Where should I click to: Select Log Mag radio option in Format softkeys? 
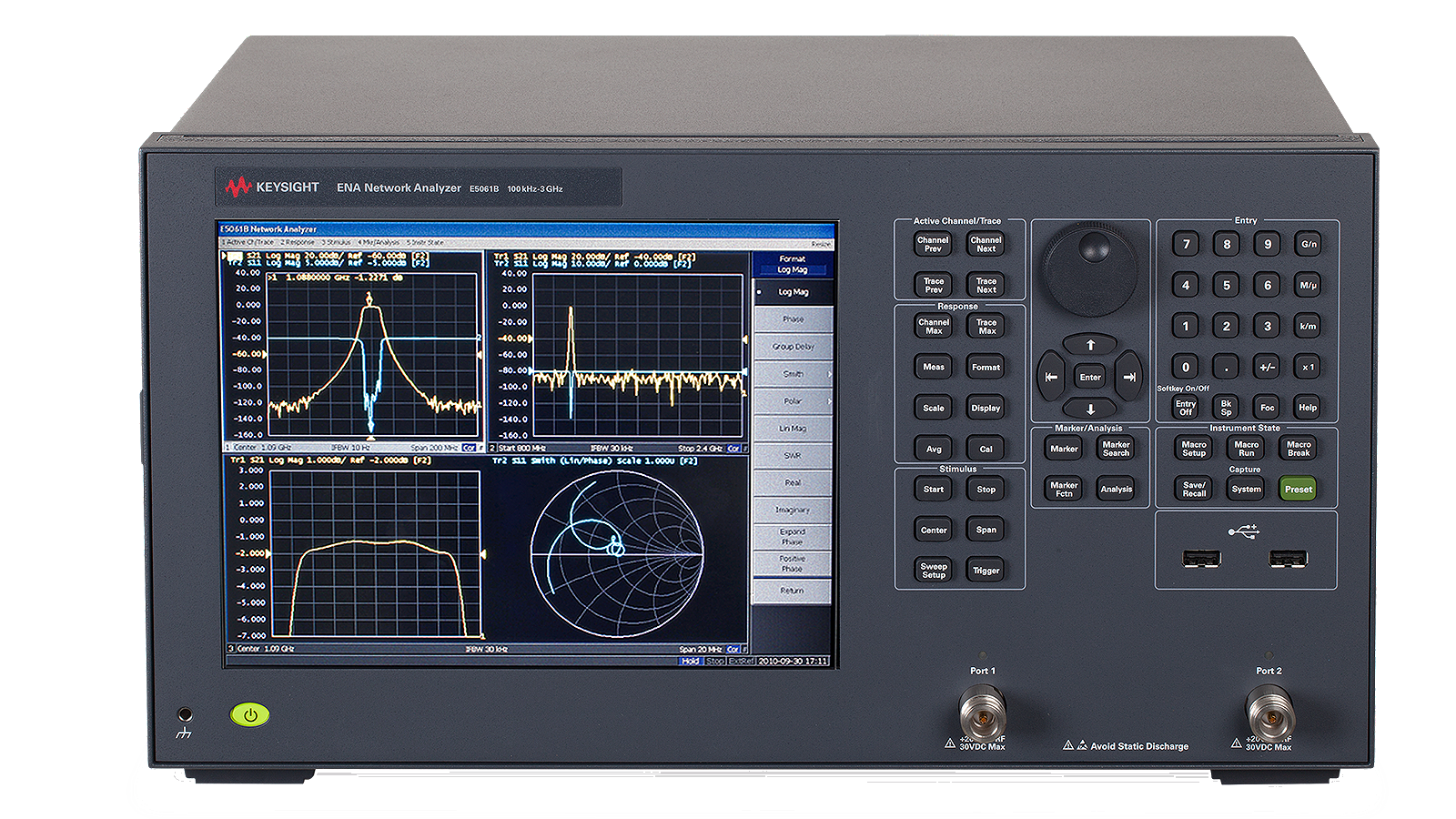point(793,292)
